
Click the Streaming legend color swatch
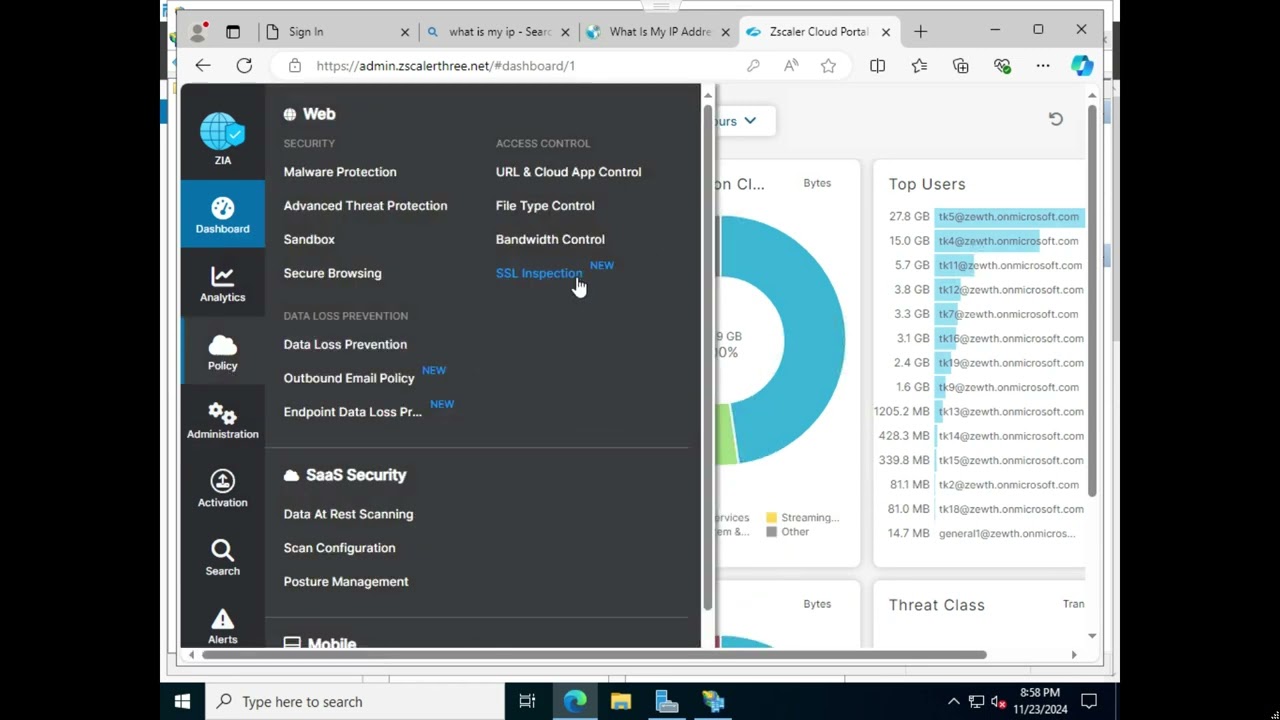772,518
